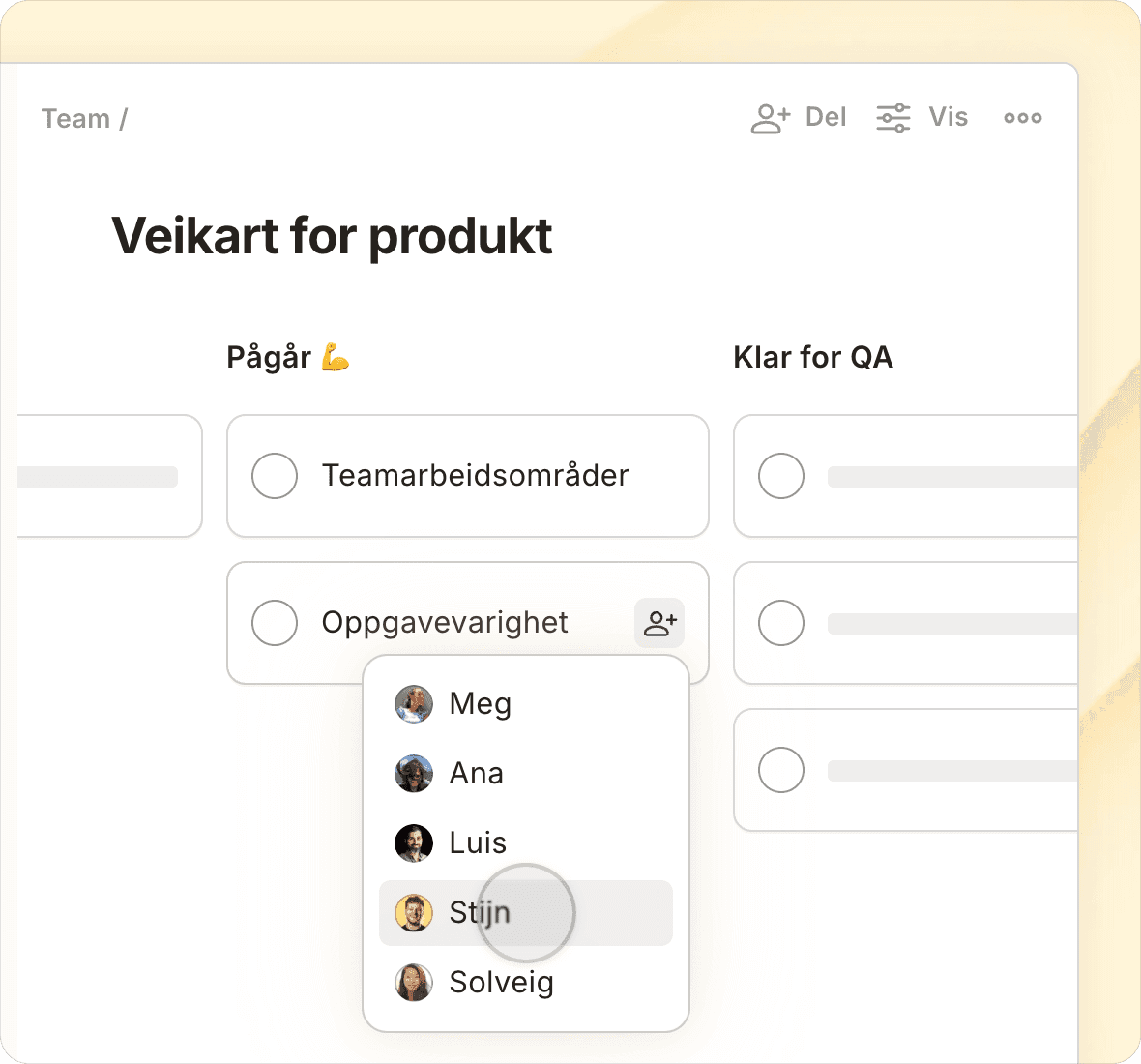Click the Pågår column heading

tap(269, 358)
